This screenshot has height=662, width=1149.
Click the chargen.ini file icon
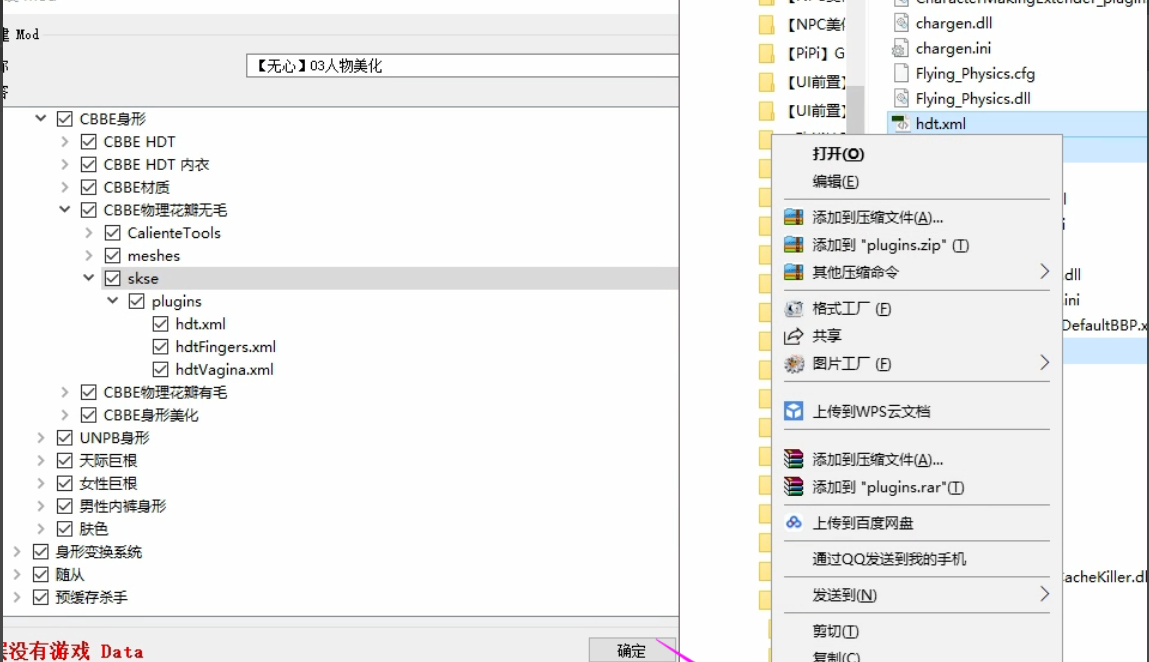click(x=901, y=48)
